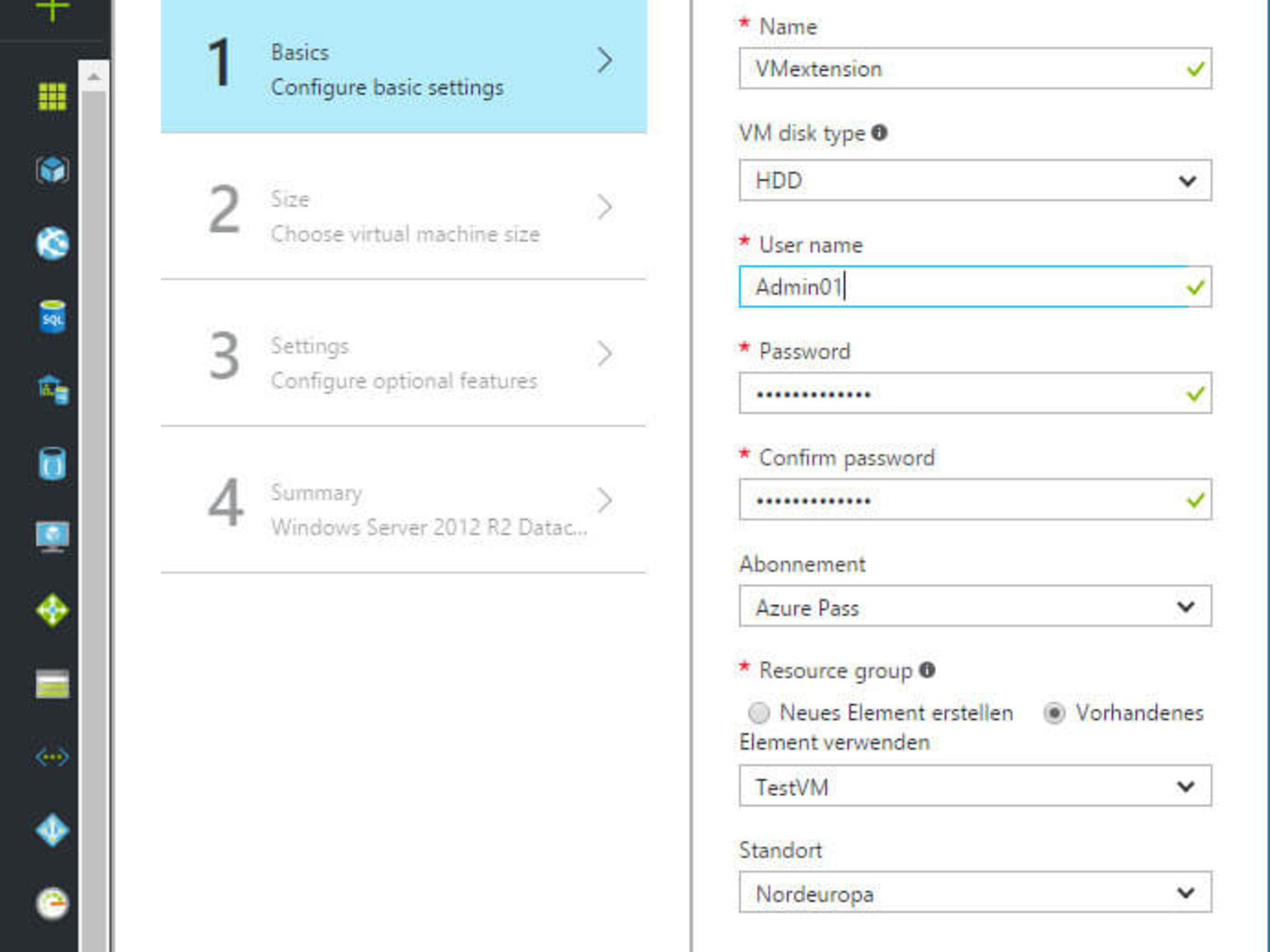Open the Standort location dropdown
This screenshot has height=952, width=1270.
tap(974, 892)
